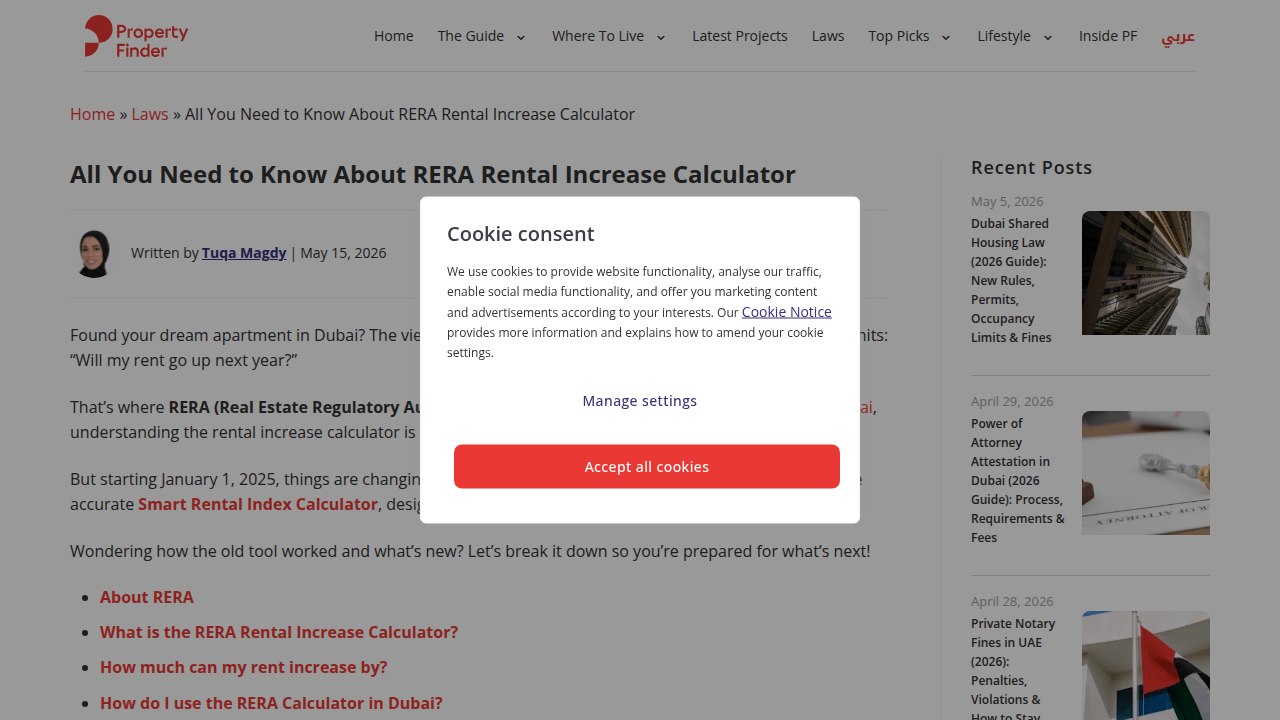Click author avatar of Tuqa Magdy
1280x720 pixels.
[x=94, y=253]
